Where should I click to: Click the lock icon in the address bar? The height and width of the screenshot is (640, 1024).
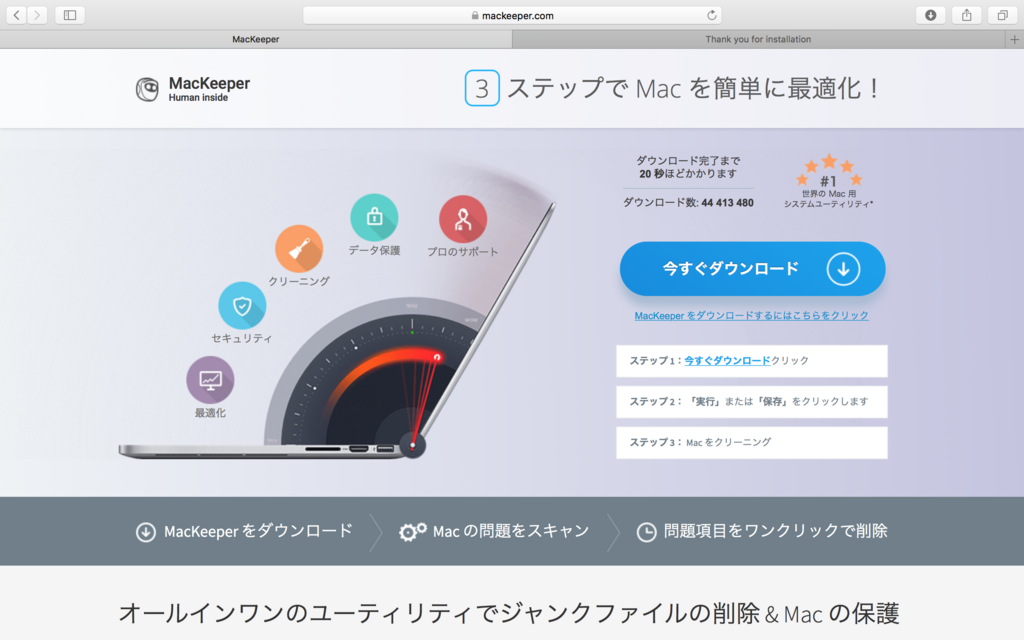[475, 16]
